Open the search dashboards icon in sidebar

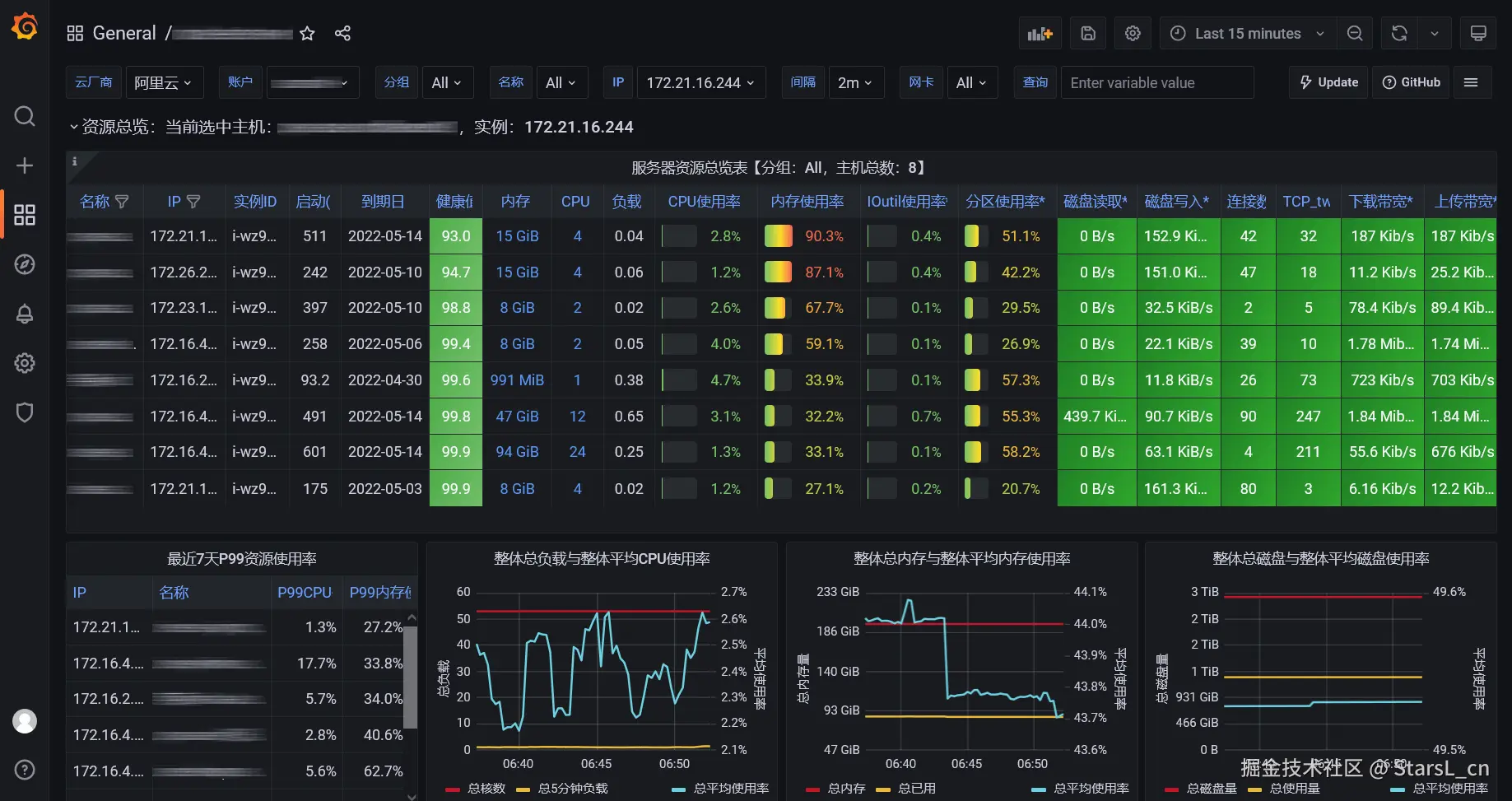[25, 116]
